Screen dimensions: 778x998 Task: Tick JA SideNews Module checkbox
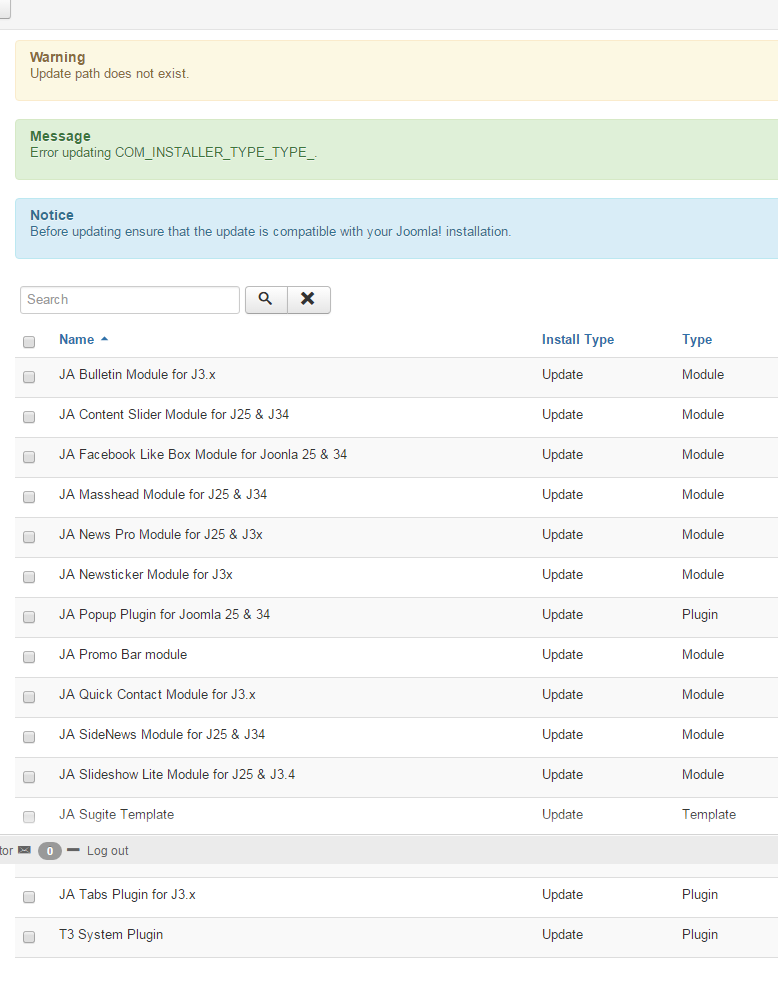(29, 736)
